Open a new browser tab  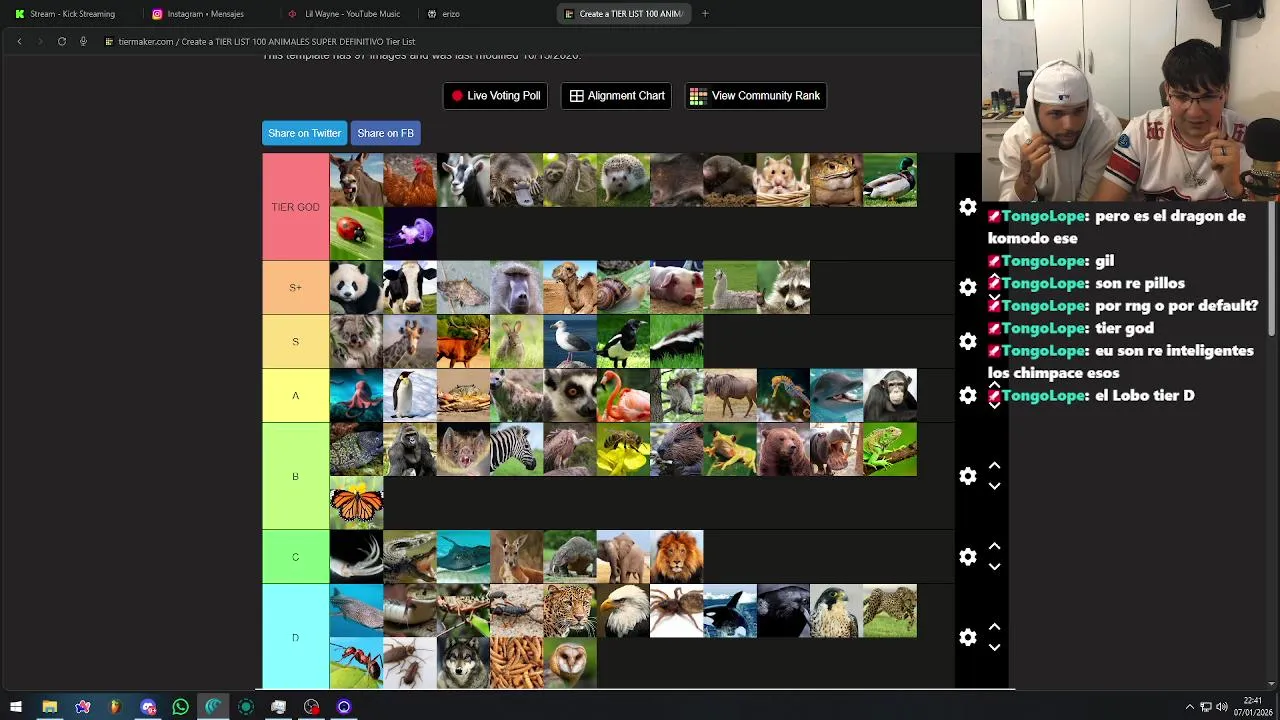pos(705,14)
